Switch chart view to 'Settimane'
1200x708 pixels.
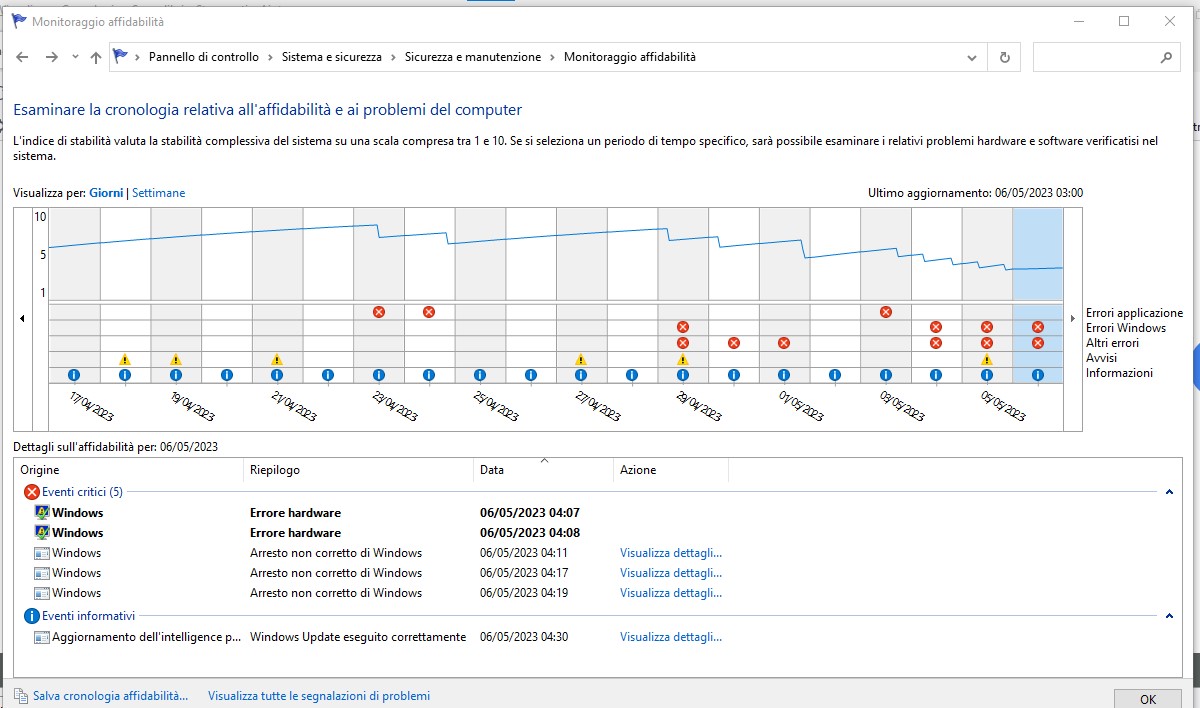click(159, 193)
